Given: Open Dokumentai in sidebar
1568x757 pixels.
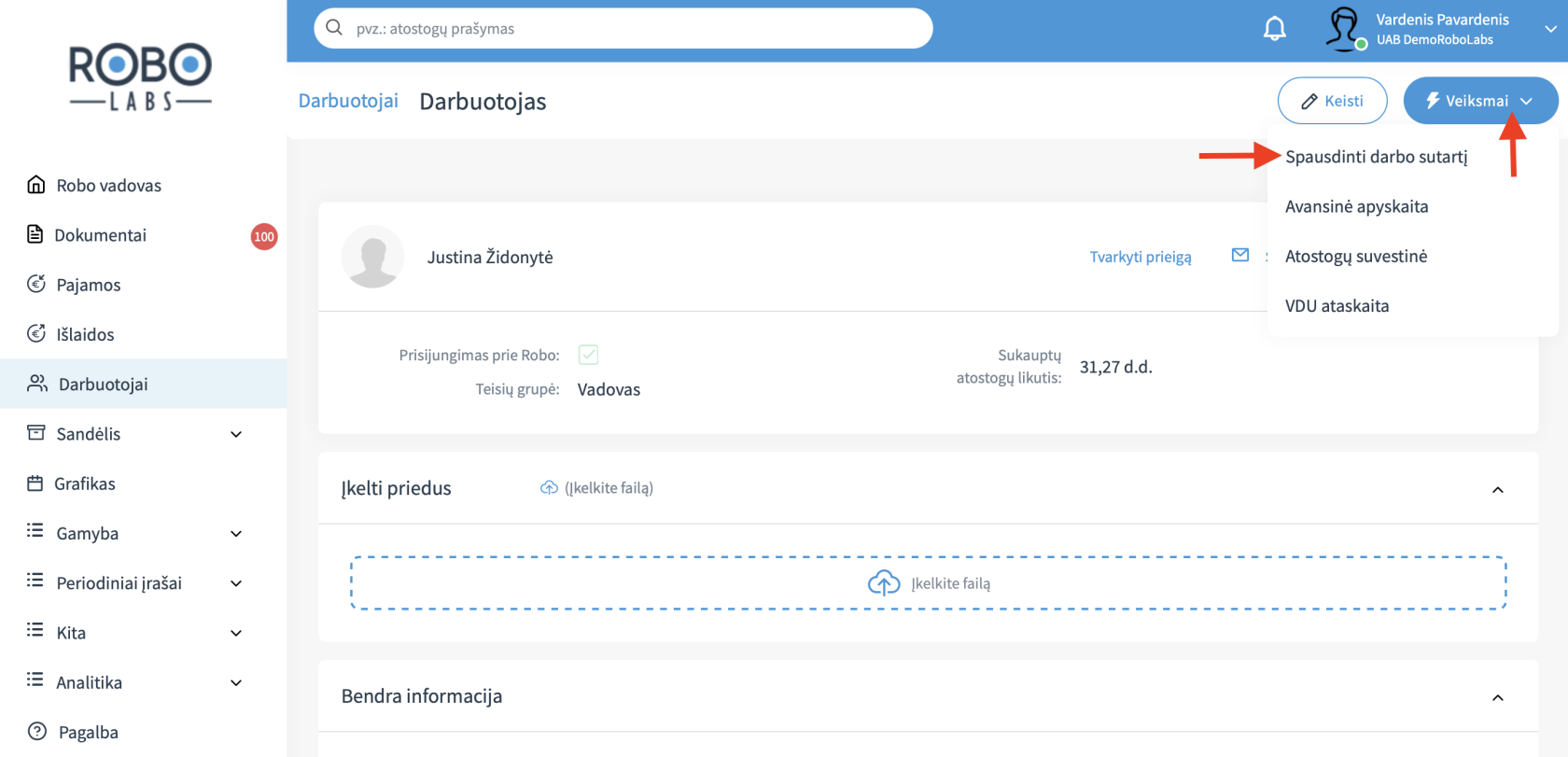Looking at the screenshot, I should (x=100, y=234).
